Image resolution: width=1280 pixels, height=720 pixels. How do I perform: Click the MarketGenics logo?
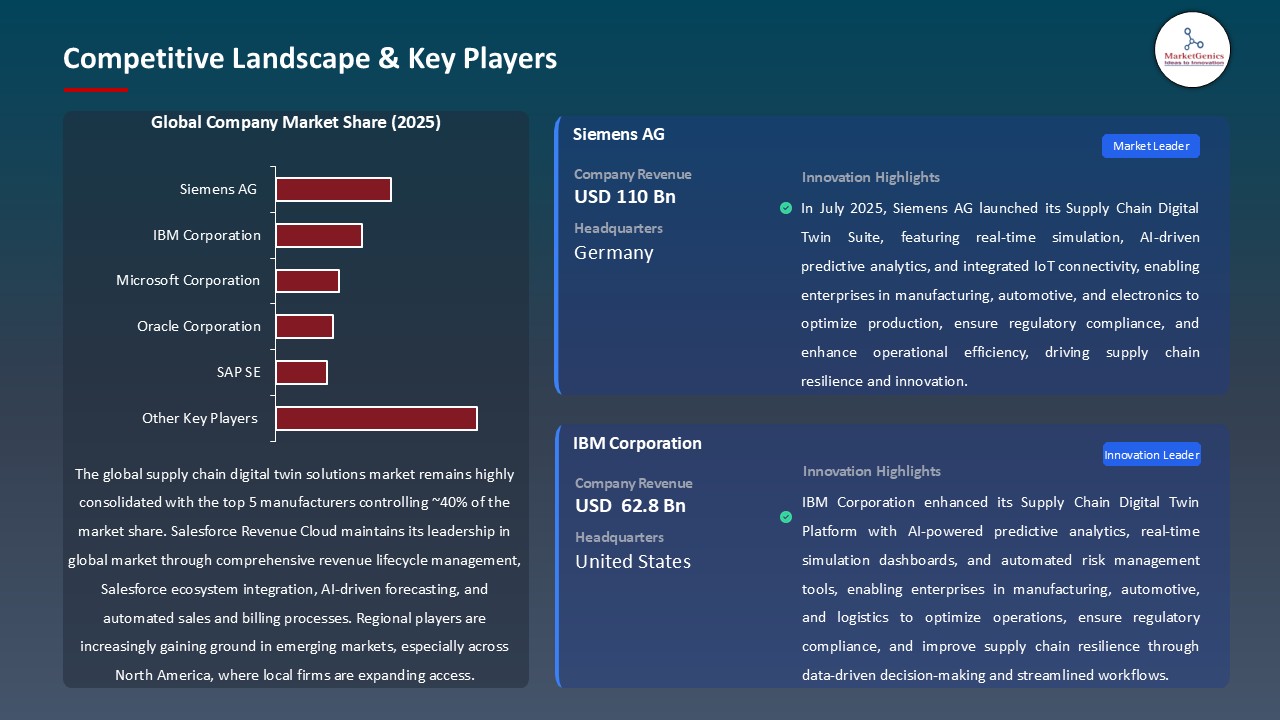click(1192, 49)
